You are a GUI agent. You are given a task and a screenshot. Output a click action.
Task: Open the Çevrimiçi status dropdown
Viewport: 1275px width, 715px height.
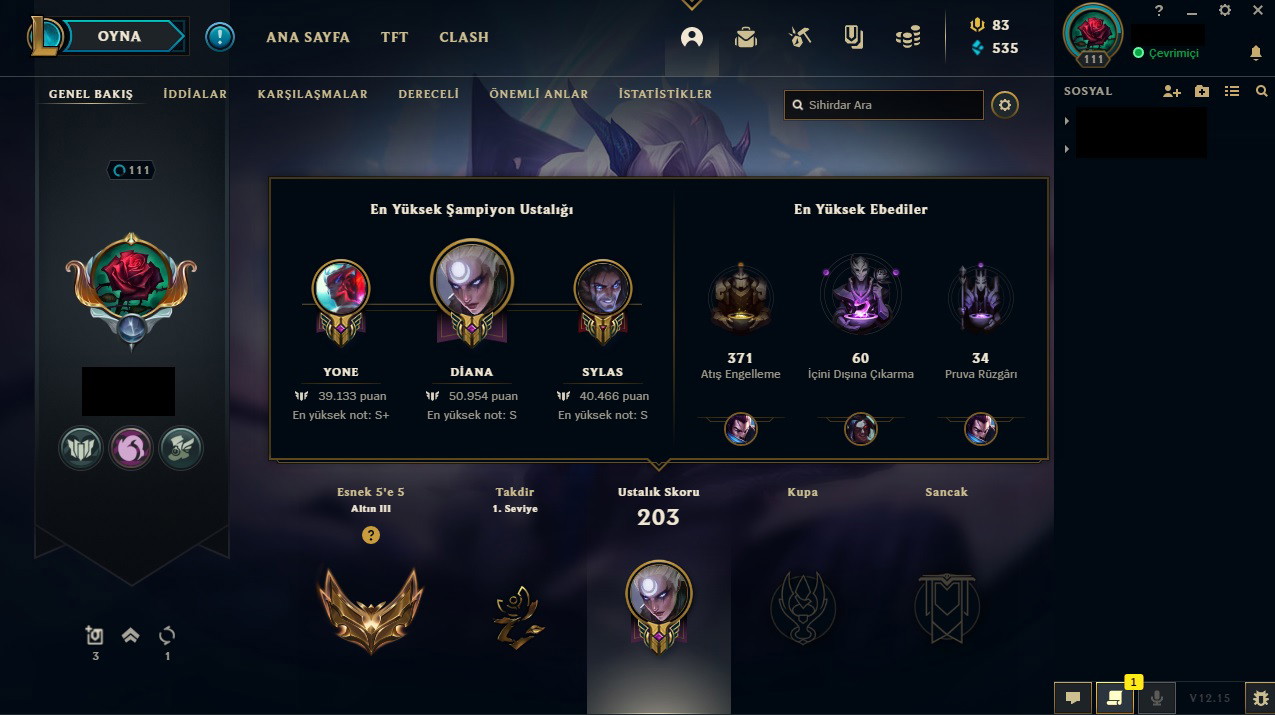[x=1166, y=53]
